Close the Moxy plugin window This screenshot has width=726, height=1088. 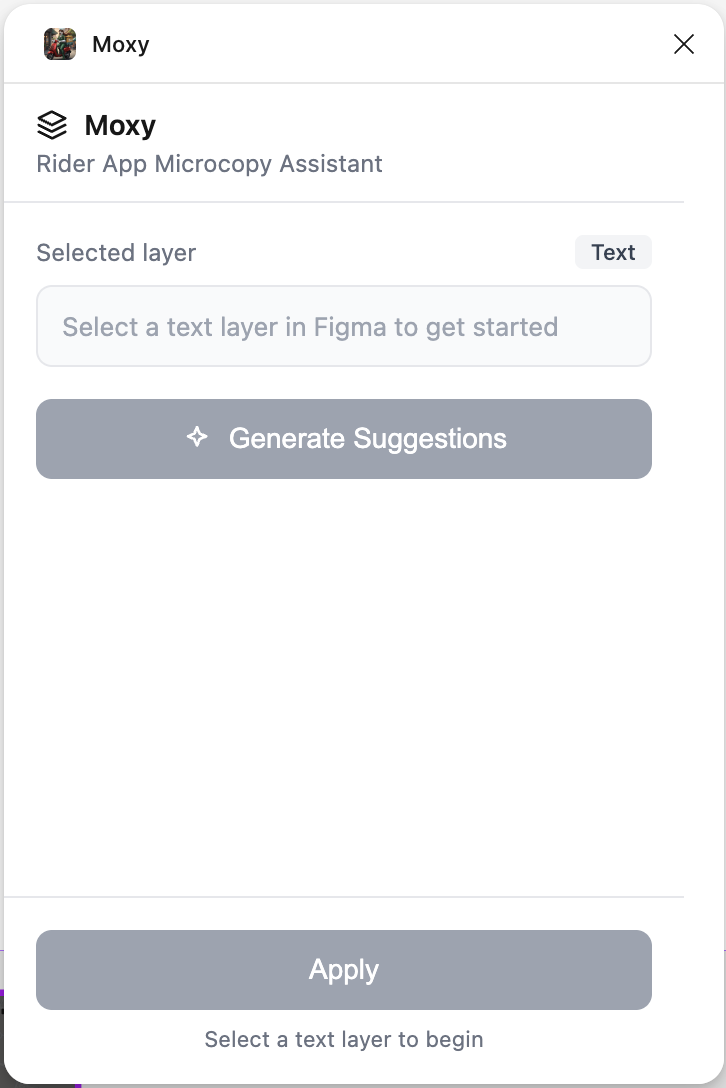pos(684,44)
